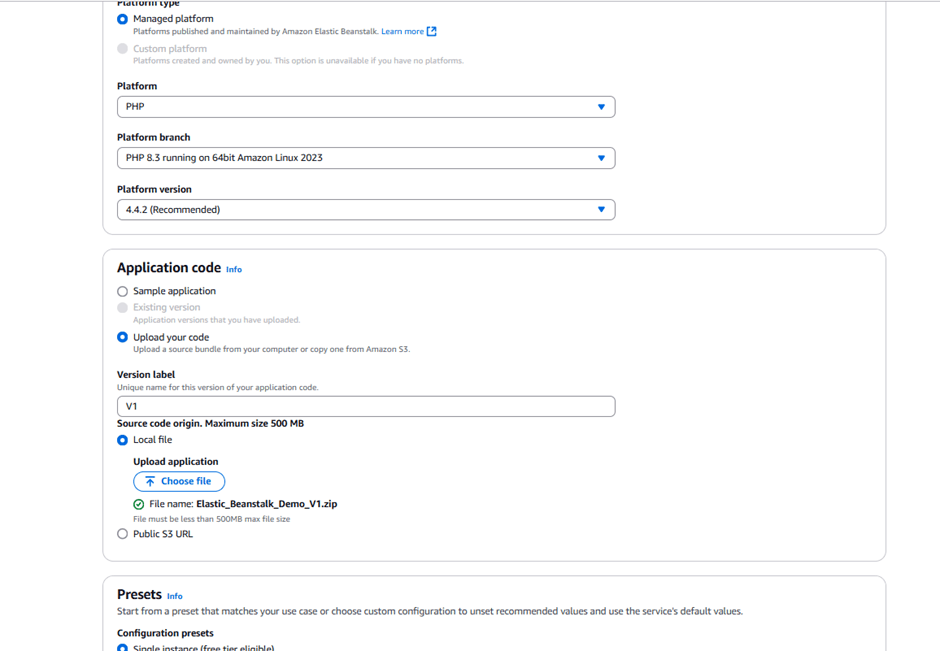Select the Local file radio button
This screenshot has width=940, height=651.
click(122, 440)
